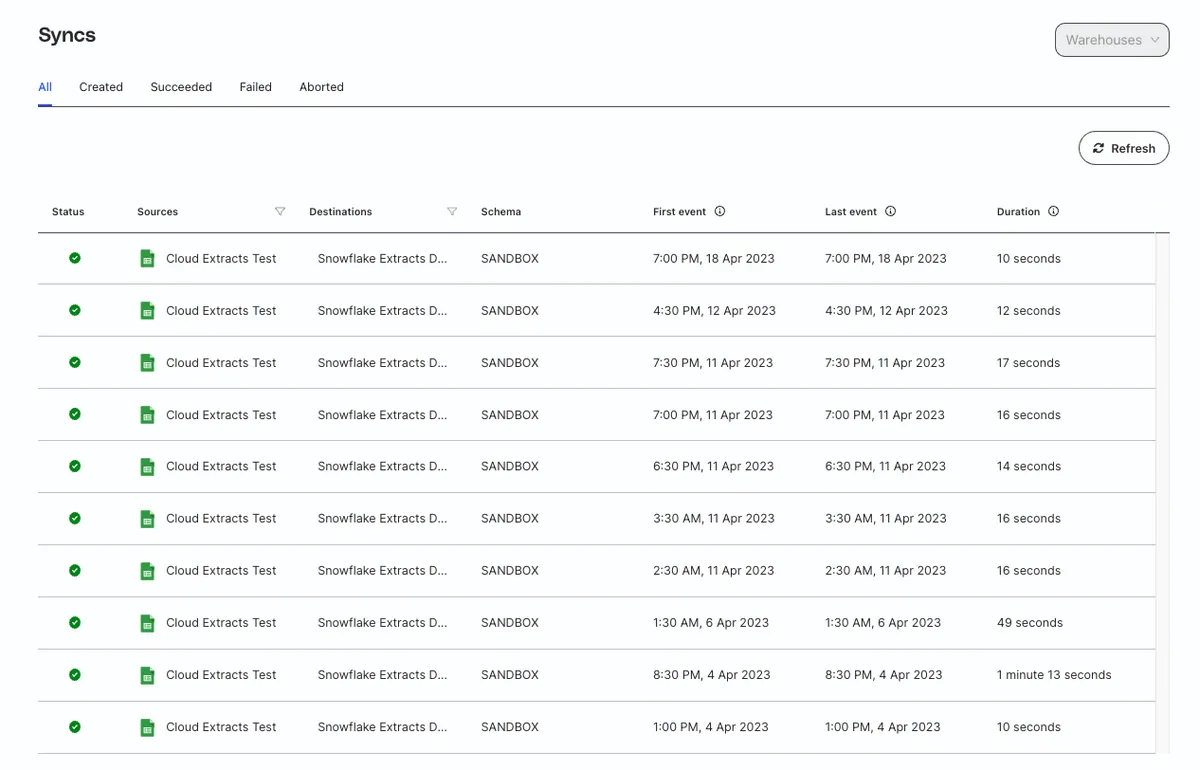Click last event 6:30 PM, 11 Apr 2023

[885, 466]
